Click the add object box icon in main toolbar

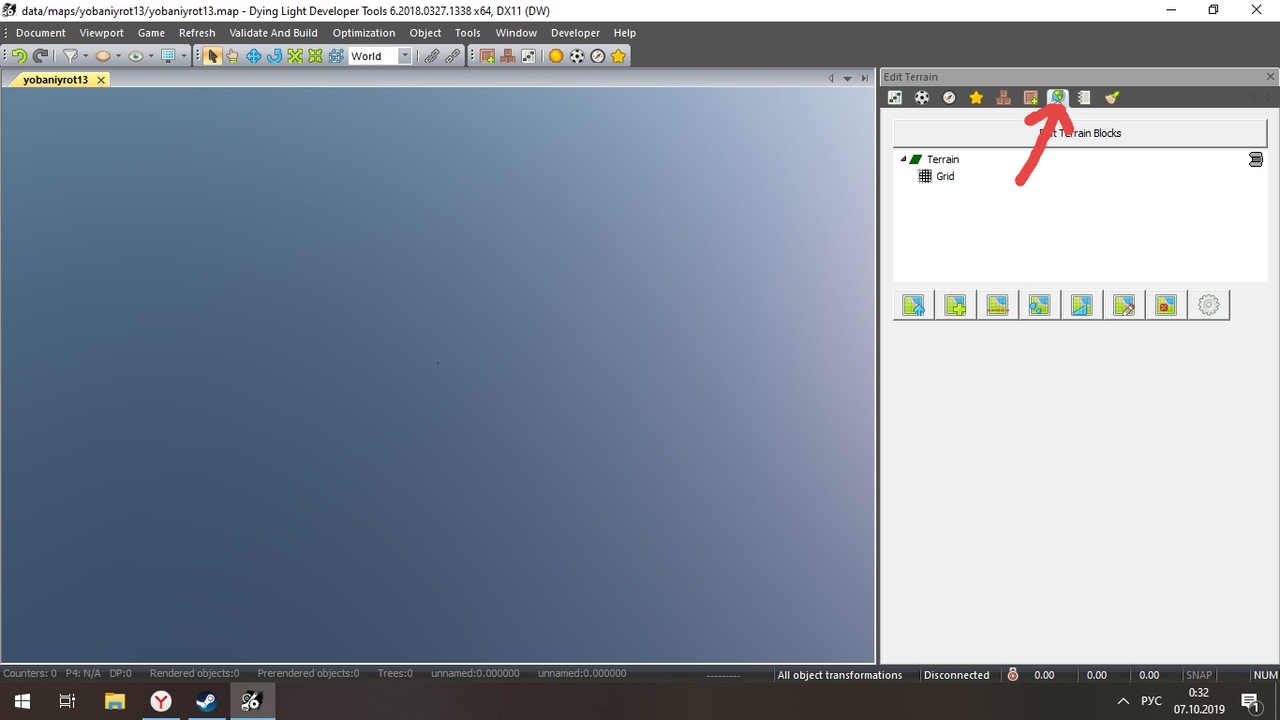[x=487, y=56]
